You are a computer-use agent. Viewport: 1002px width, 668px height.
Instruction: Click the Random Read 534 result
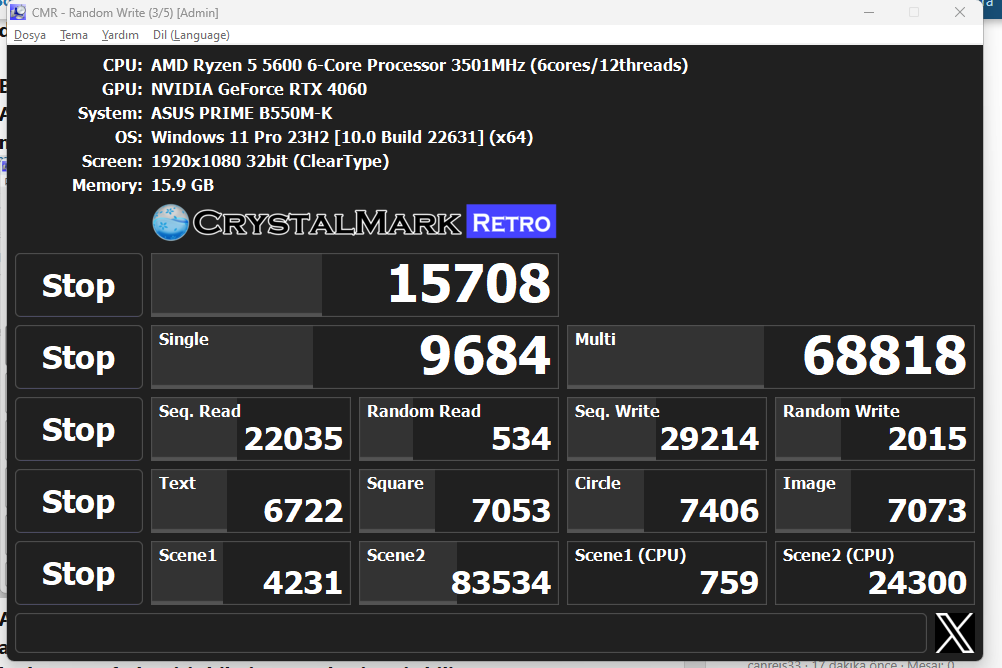[x=459, y=430]
